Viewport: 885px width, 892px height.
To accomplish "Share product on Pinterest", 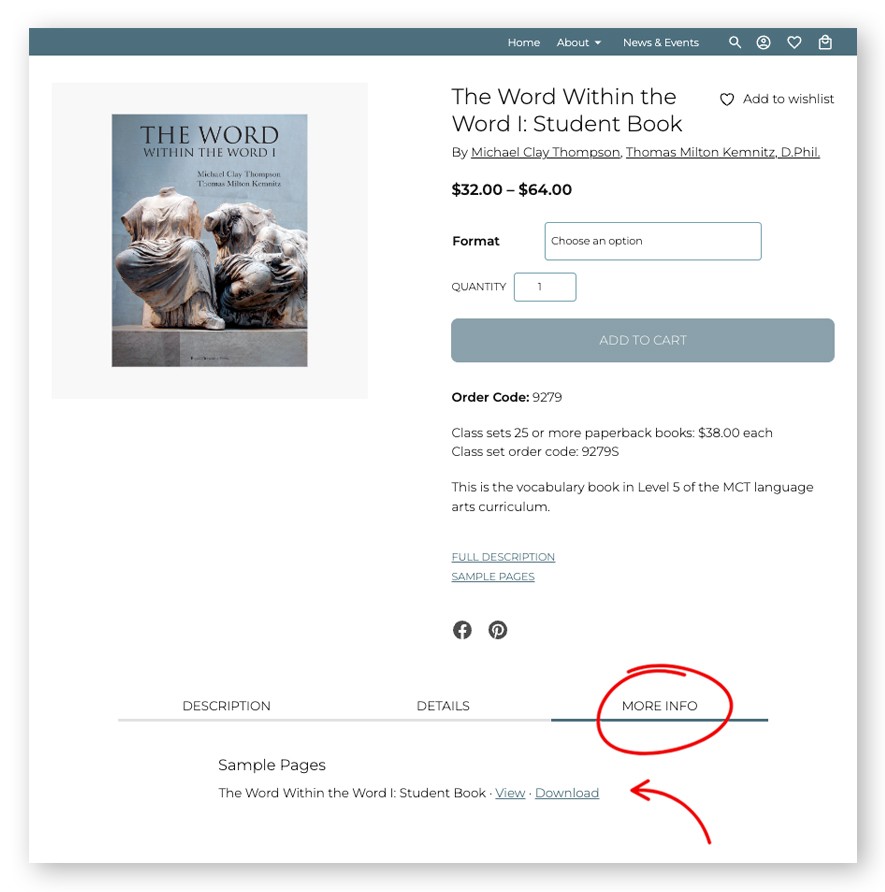I will [498, 630].
